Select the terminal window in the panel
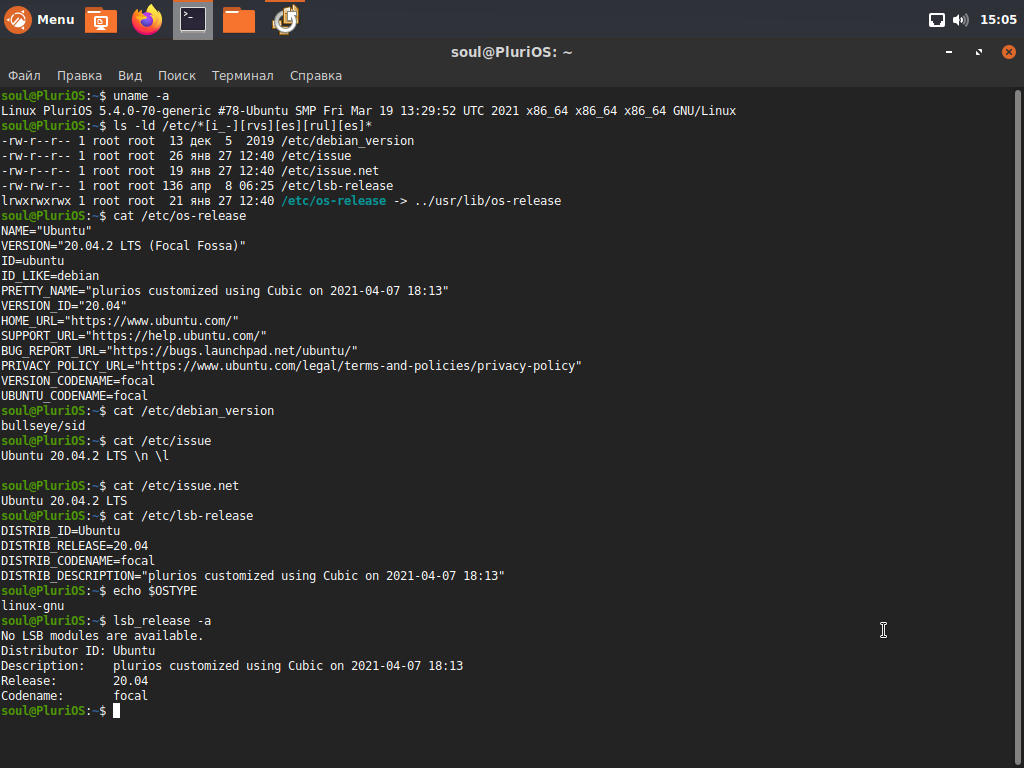Image resolution: width=1024 pixels, height=768 pixels. click(x=193, y=20)
